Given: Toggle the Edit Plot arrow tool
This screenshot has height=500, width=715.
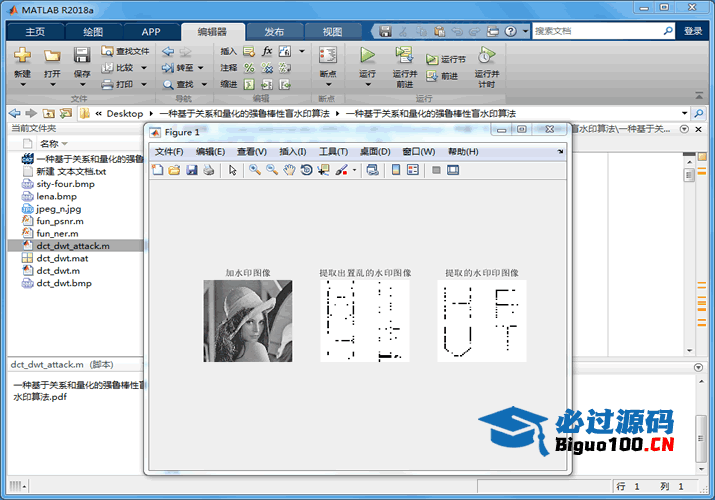Looking at the screenshot, I should [x=232, y=170].
